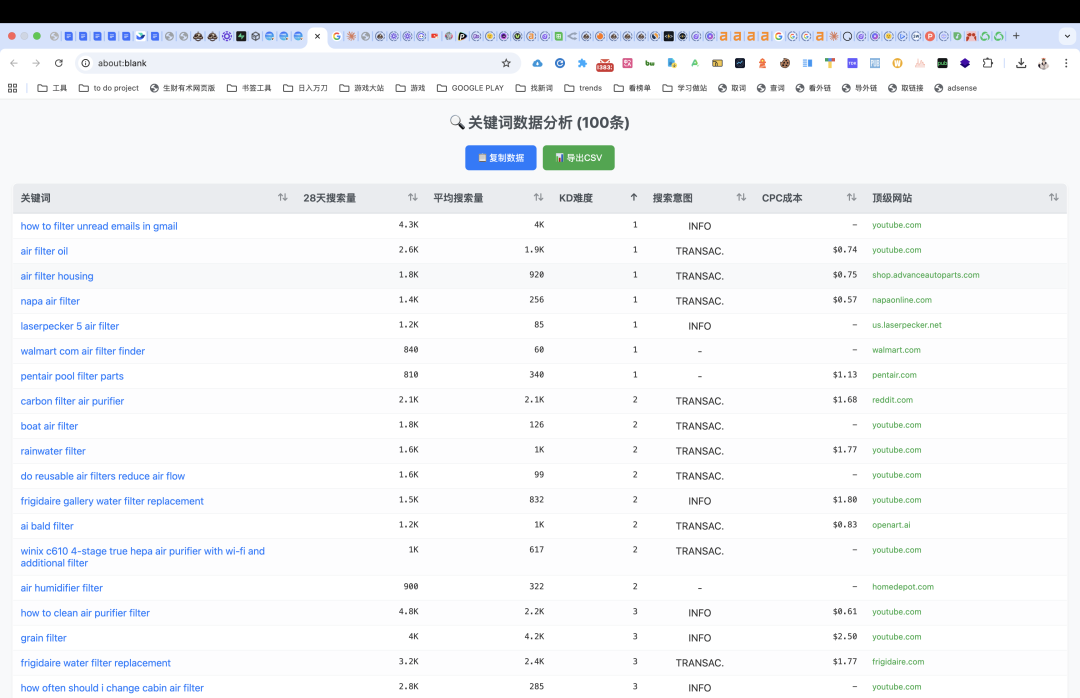The height and width of the screenshot is (698, 1080).
Task: Open the 'ai bald filter' keyword link
Action: [x=47, y=526]
